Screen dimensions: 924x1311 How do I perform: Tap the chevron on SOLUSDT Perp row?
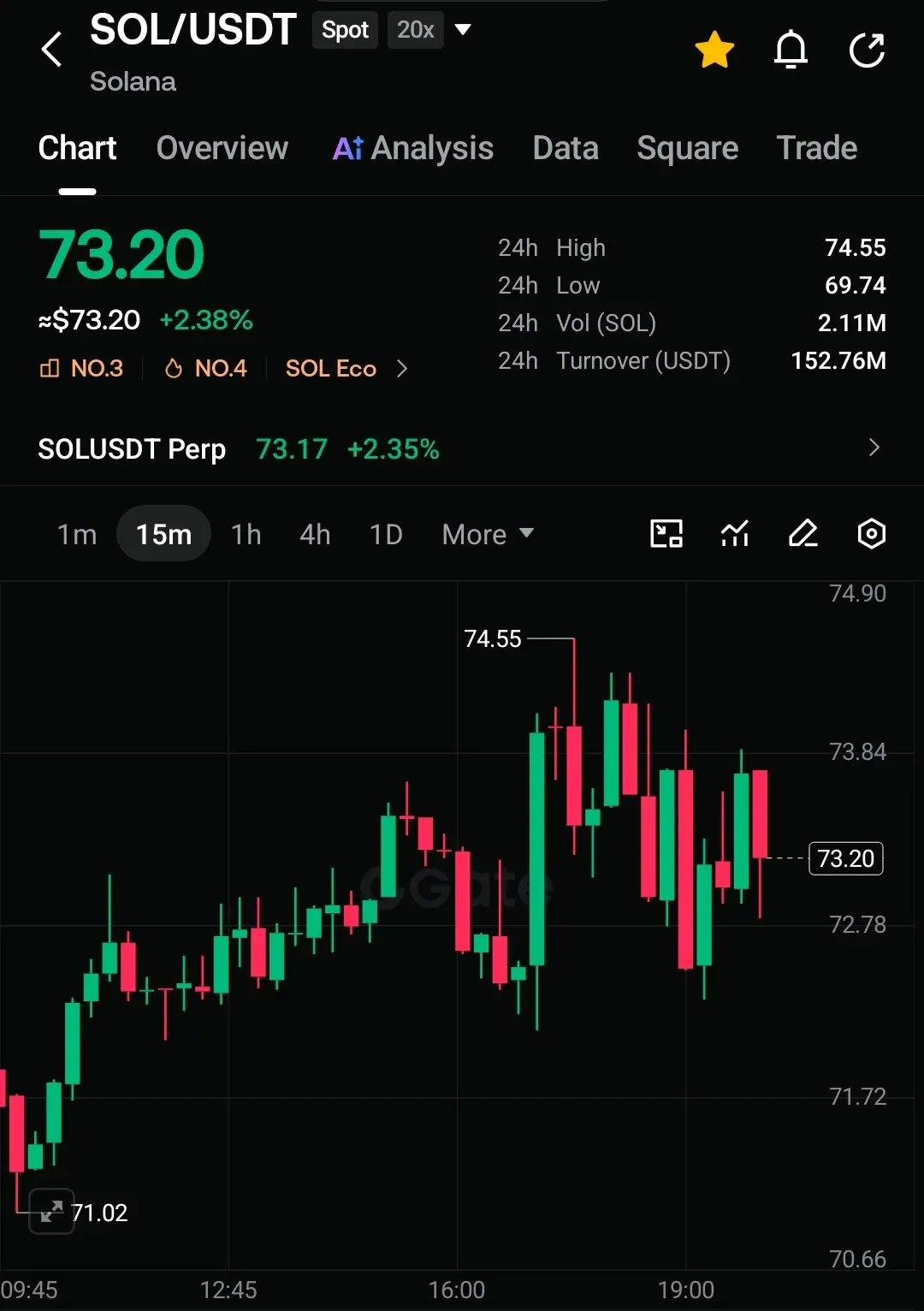[874, 448]
